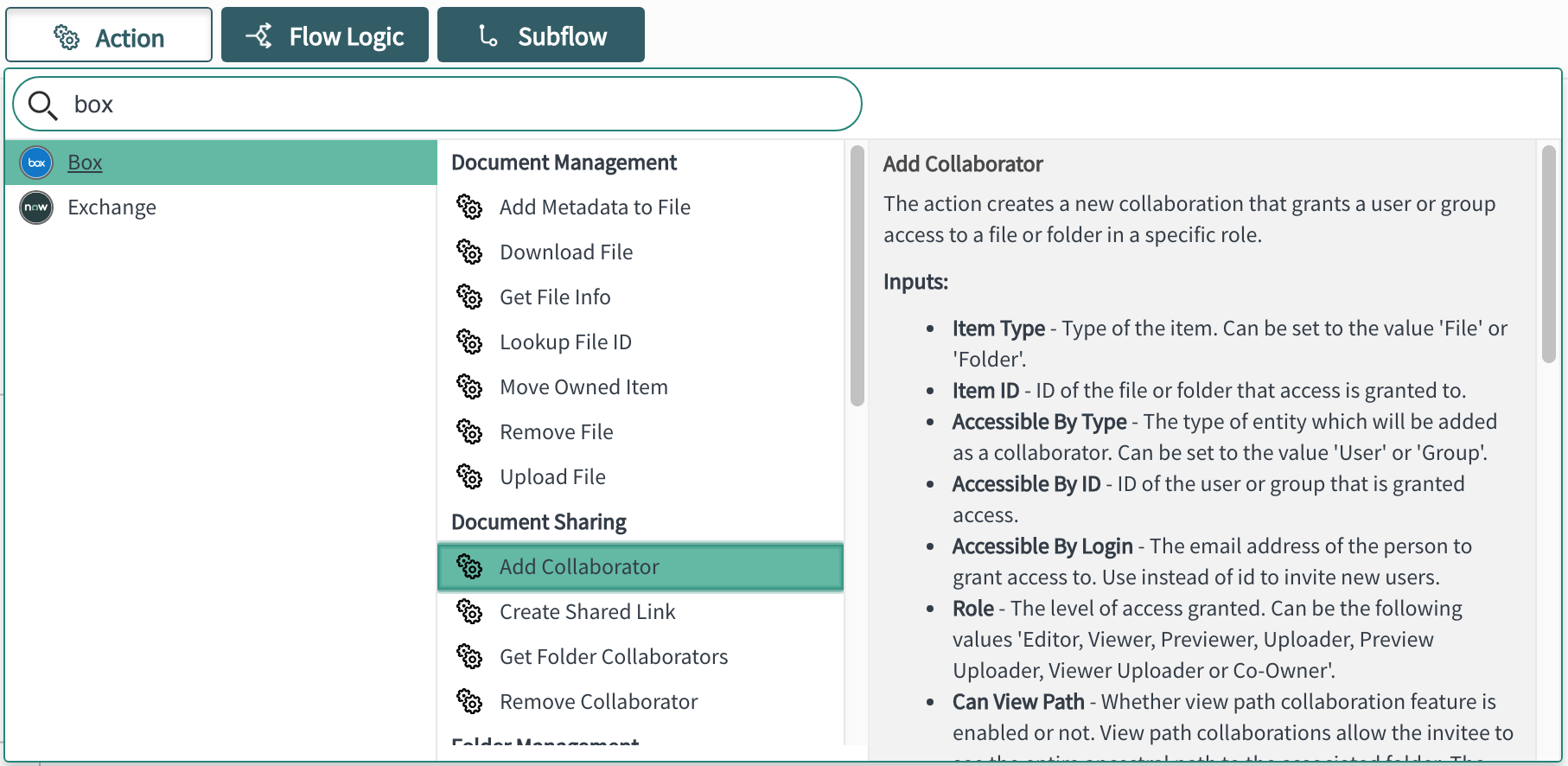Click the Box app logo icon

coord(36,163)
